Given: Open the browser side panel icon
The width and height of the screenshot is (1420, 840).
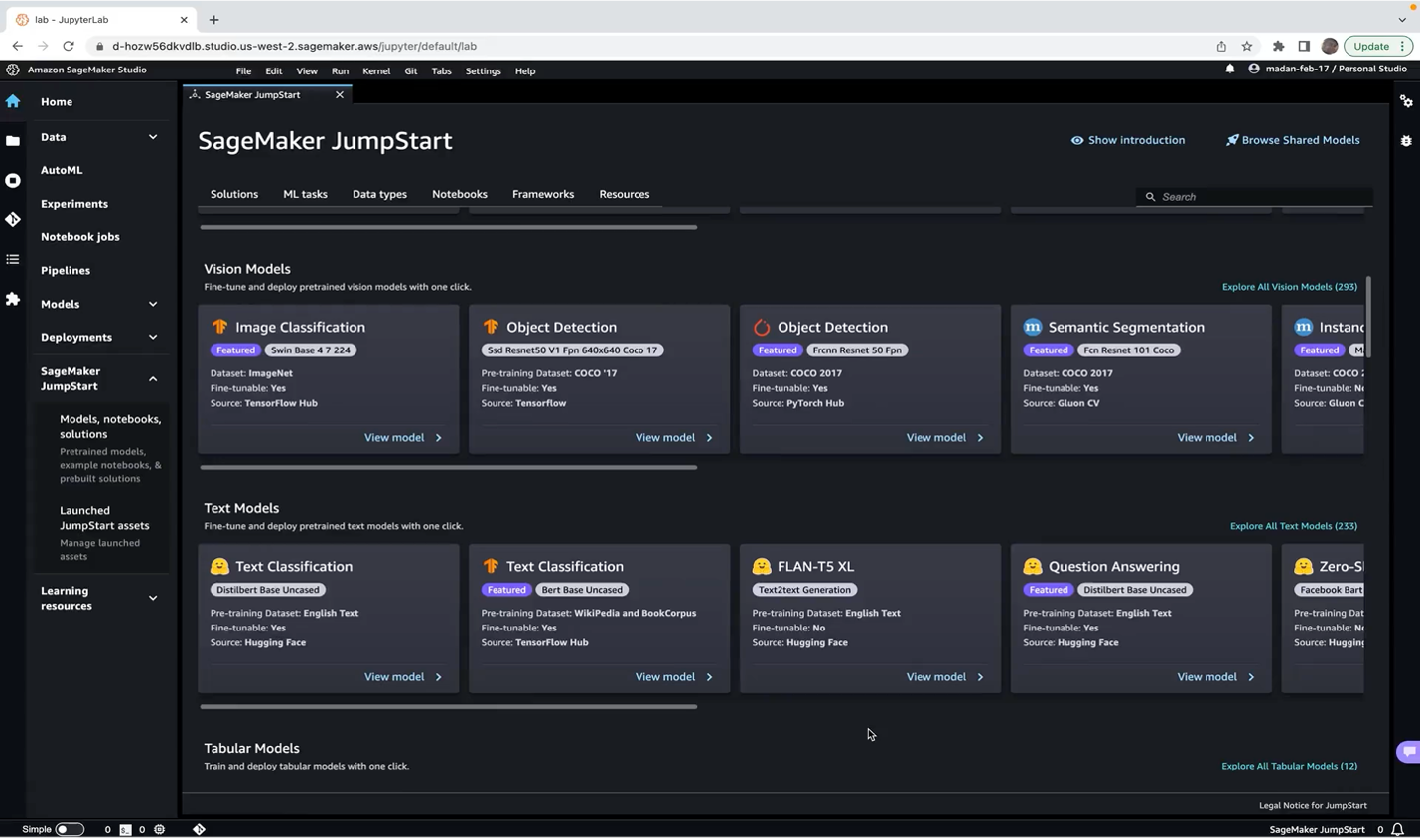Looking at the screenshot, I should pos(1304,46).
